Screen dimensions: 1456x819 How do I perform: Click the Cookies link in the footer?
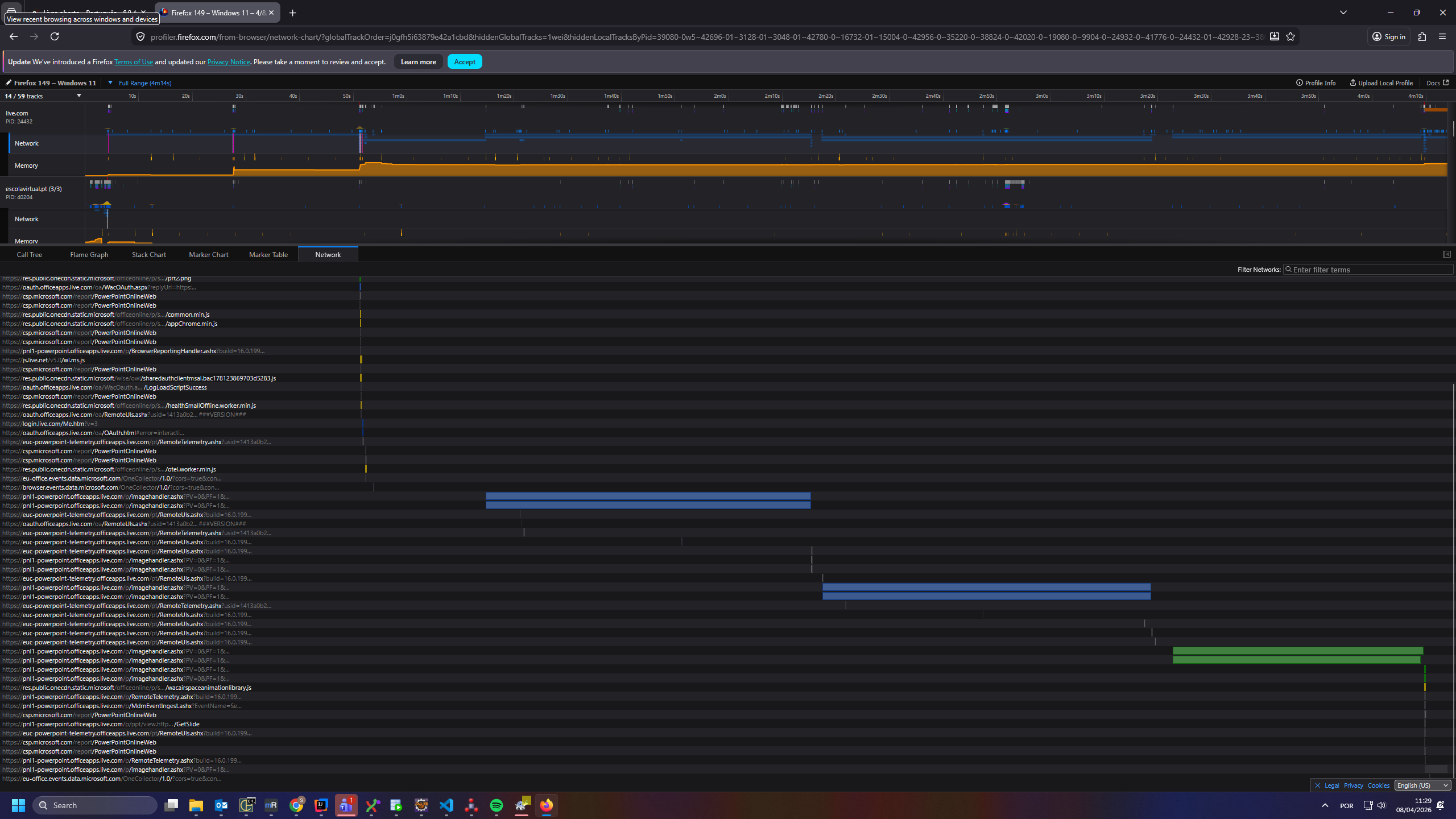[1379, 785]
